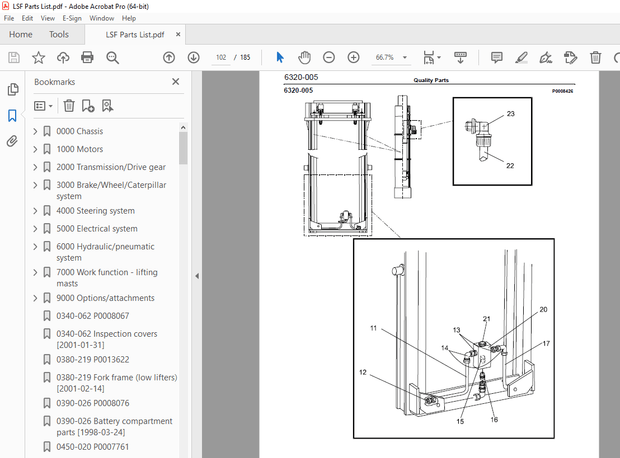The height and width of the screenshot is (458, 620).
Task: Open the Help menu
Action: (129, 18)
